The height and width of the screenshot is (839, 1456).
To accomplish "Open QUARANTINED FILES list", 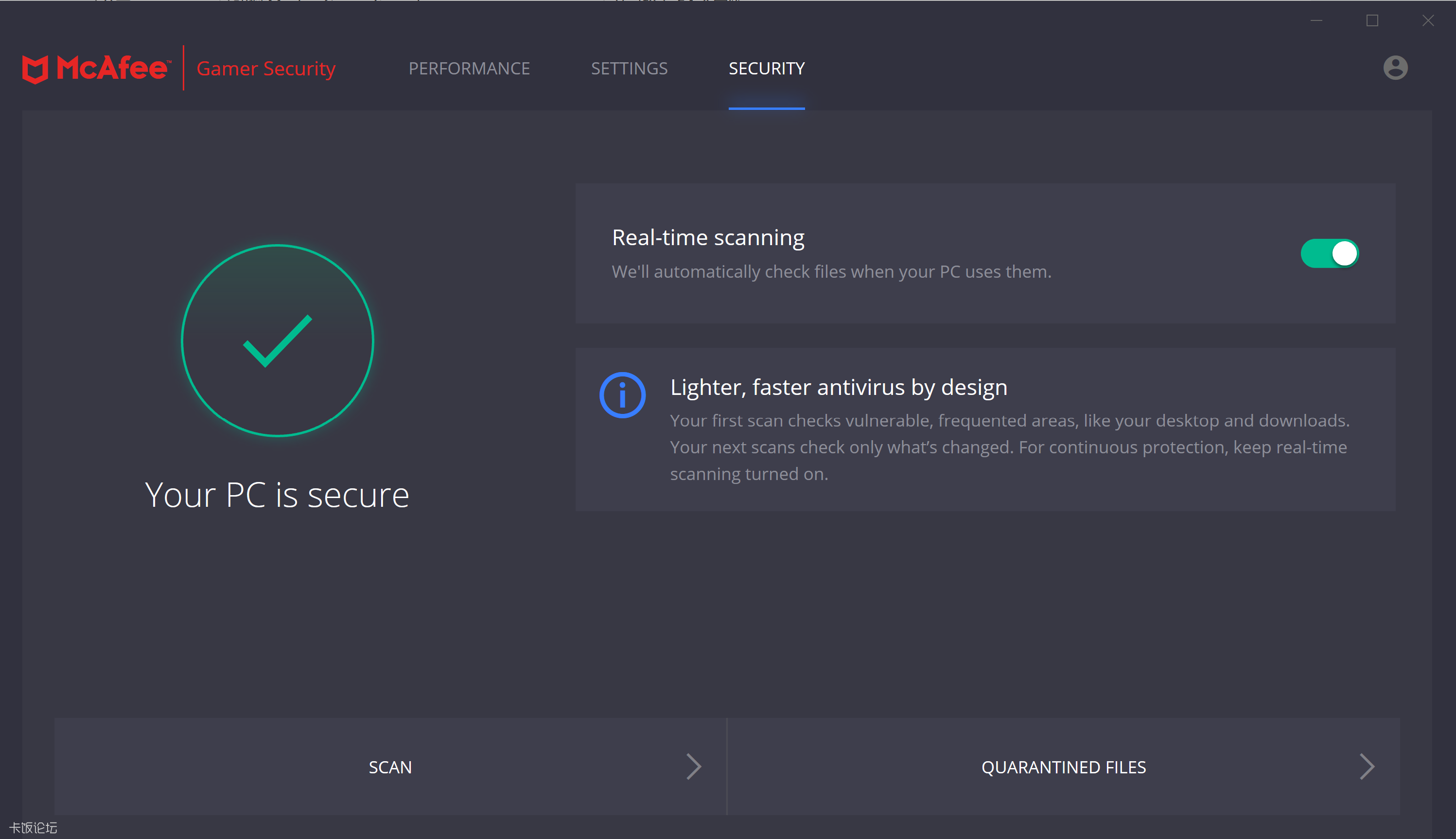I will (1063, 767).
